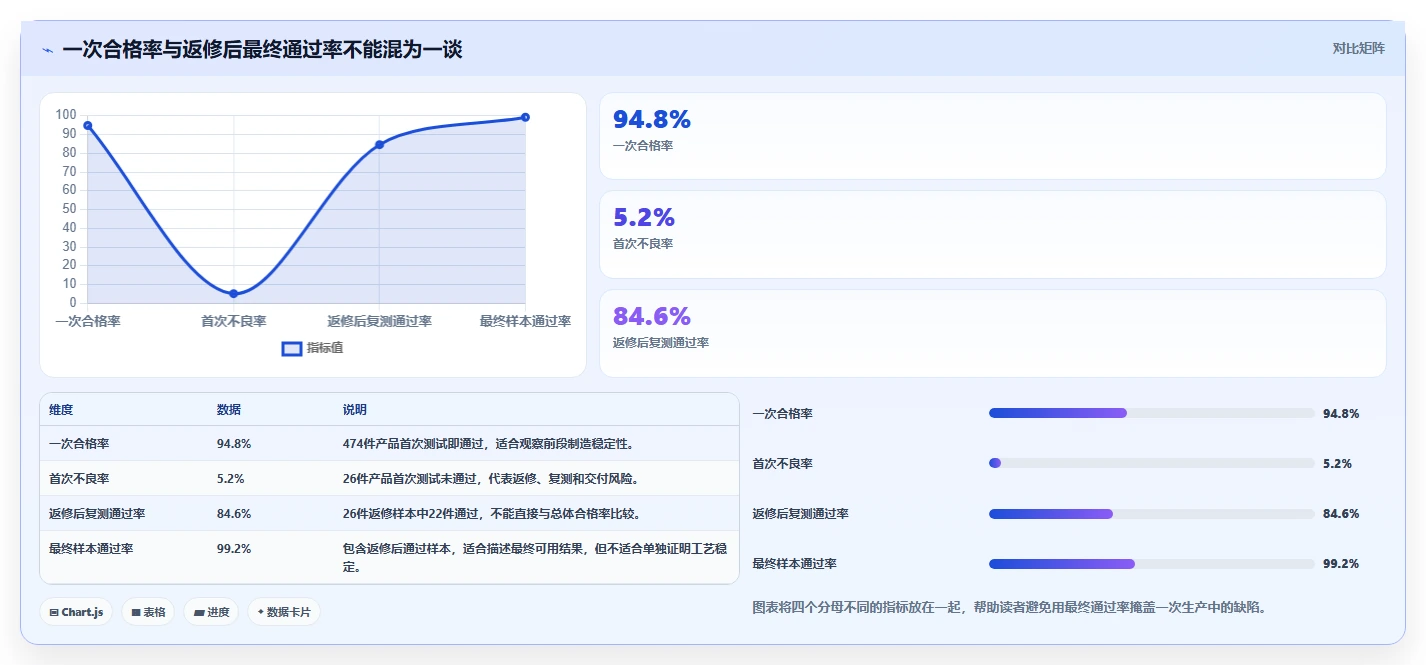Click the 首次不良率 chart axis label
Screen dimensions: 1426x665
point(234,321)
